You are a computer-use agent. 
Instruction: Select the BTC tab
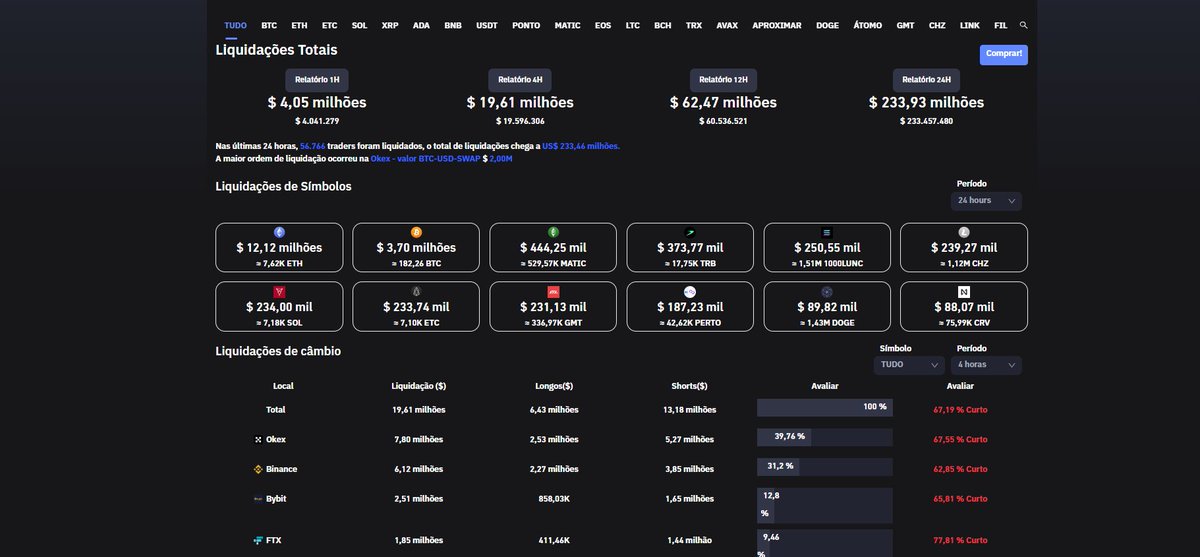(269, 25)
